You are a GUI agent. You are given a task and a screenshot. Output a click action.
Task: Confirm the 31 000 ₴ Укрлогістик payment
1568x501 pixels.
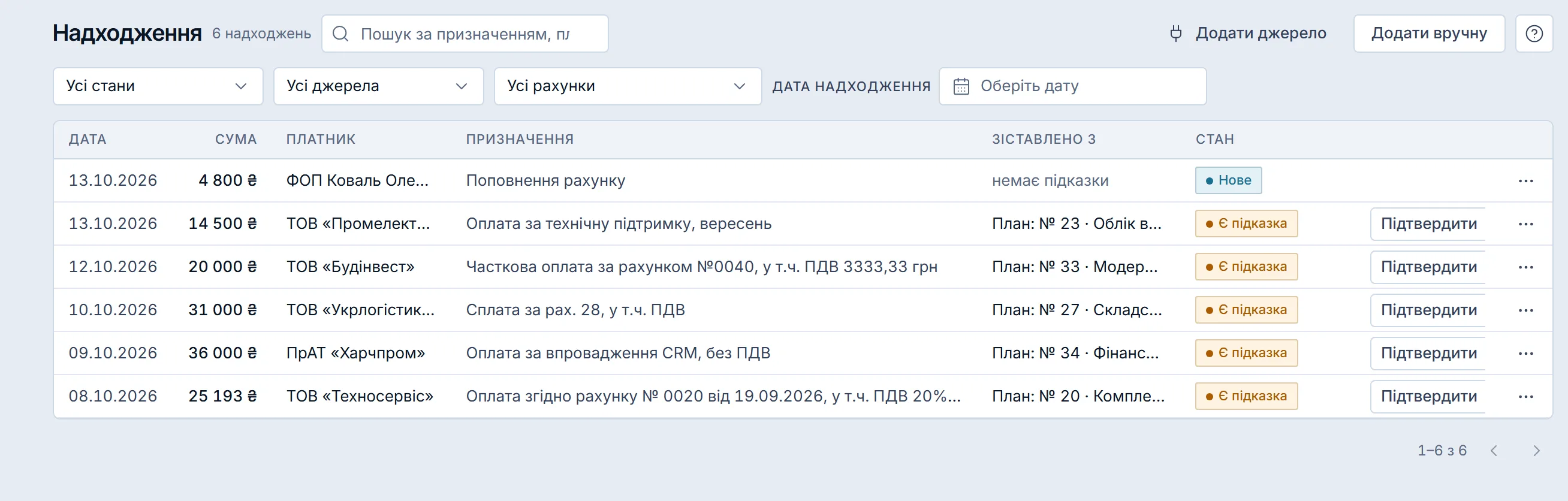[1428, 310]
